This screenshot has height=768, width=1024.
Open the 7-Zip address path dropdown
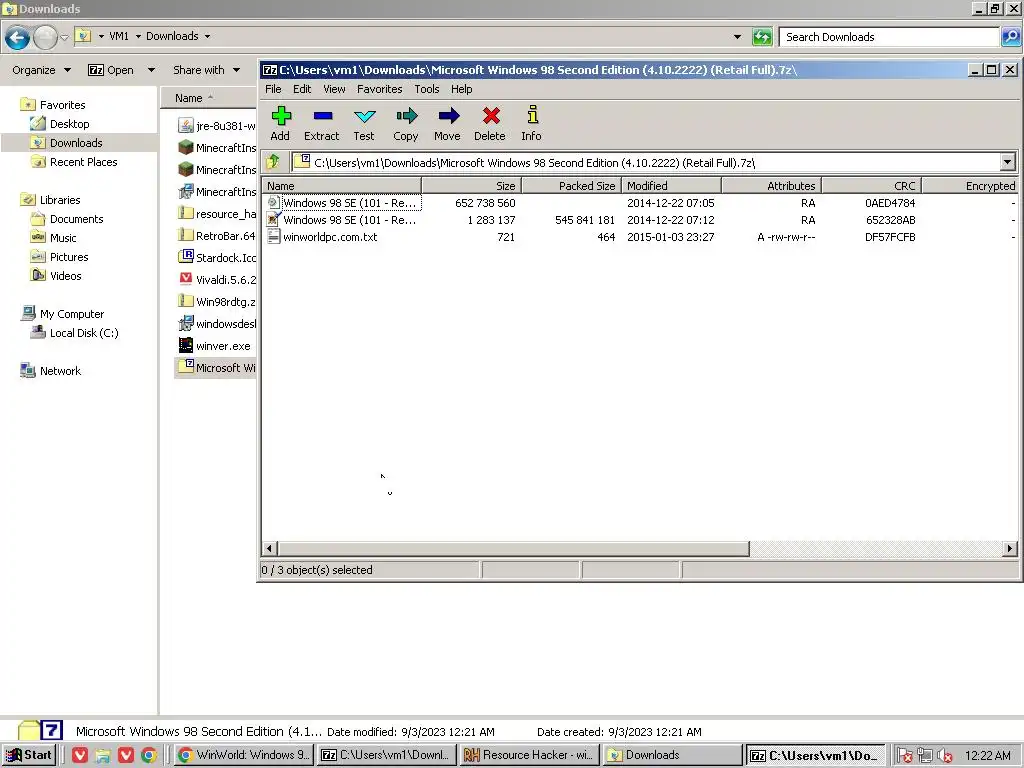pyautogui.click(x=1007, y=162)
